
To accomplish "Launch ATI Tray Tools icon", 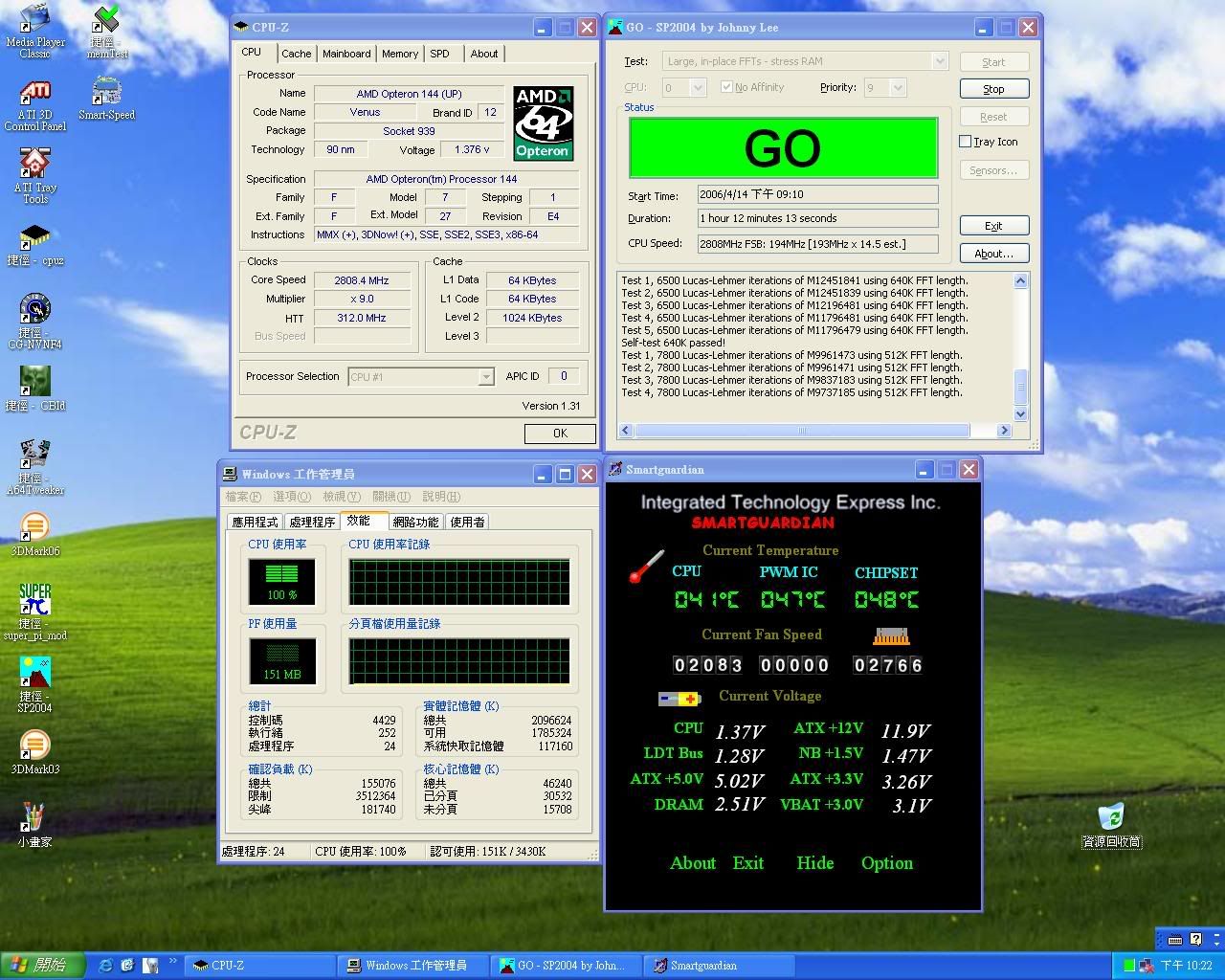I will [x=34, y=163].
